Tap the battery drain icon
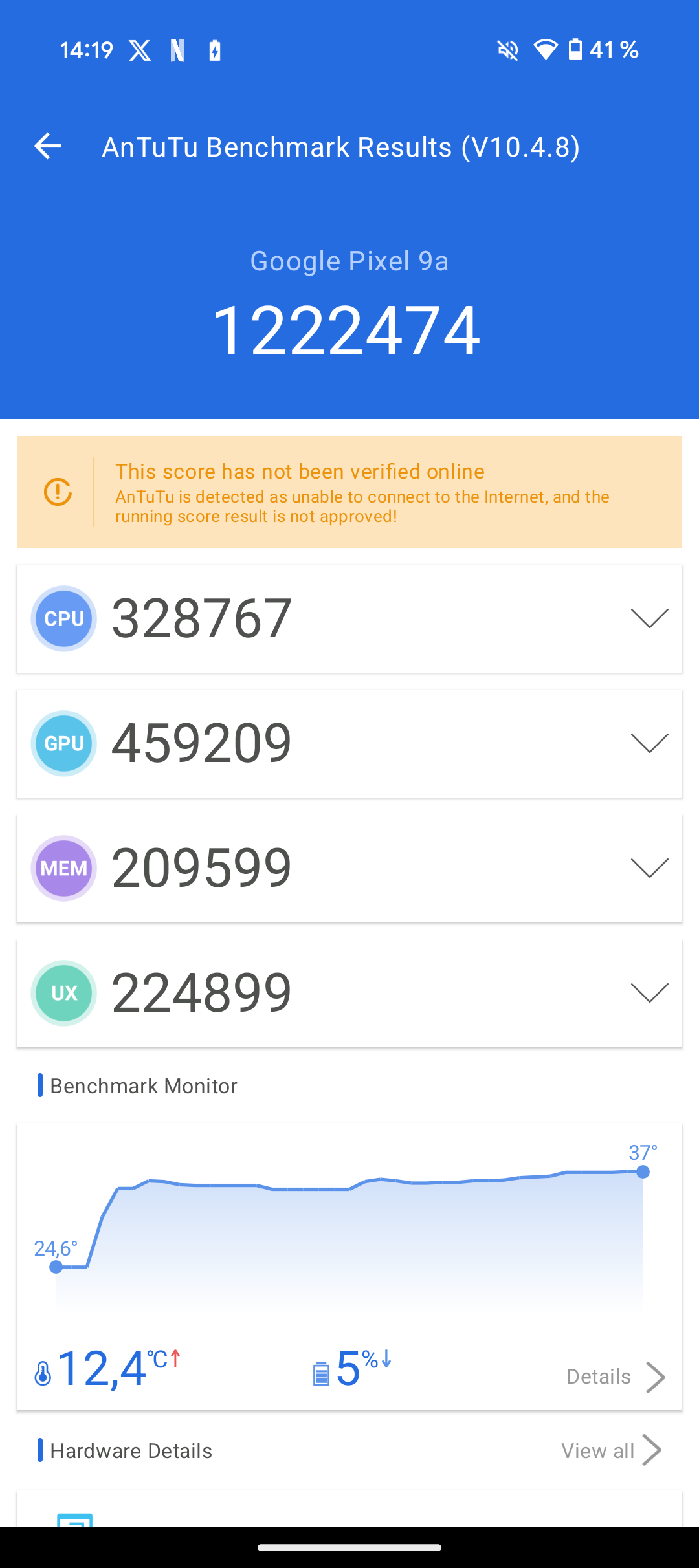 click(321, 1373)
